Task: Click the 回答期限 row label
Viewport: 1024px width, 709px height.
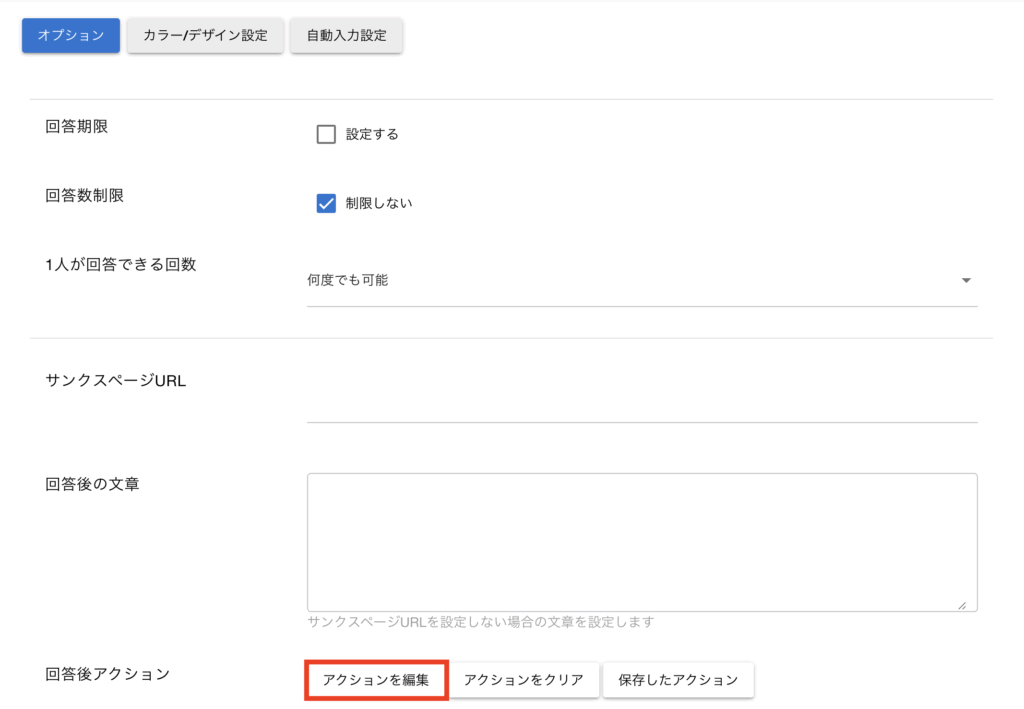Action: [77, 127]
